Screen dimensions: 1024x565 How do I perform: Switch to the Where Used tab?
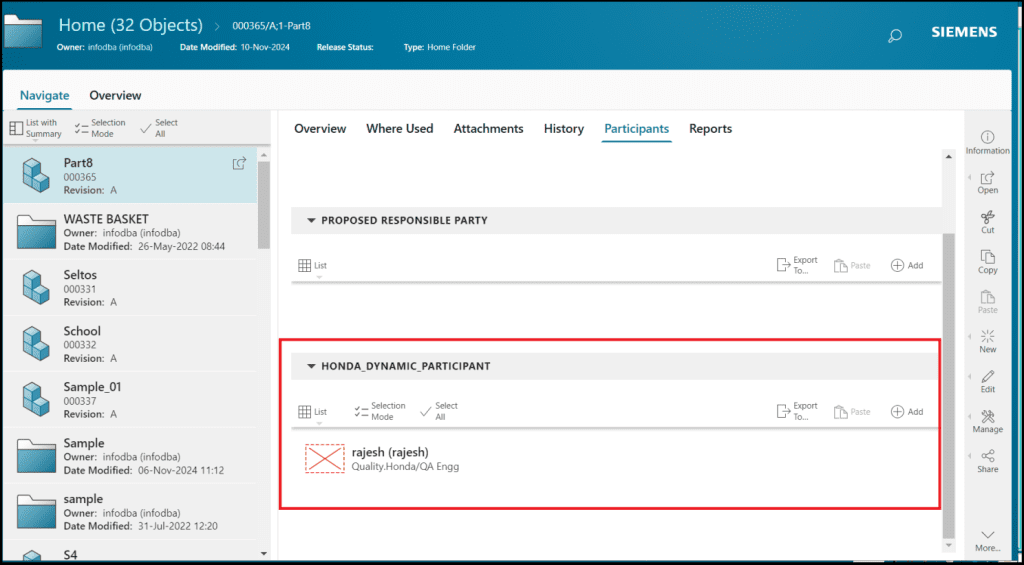point(399,128)
